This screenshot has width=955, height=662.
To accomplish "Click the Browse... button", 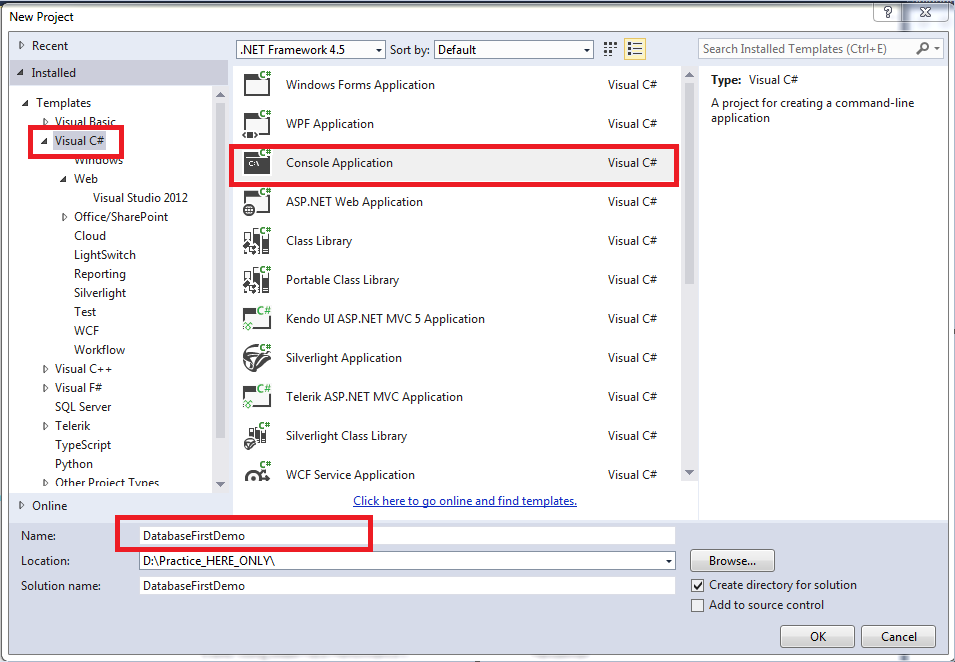I will tap(732, 560).
